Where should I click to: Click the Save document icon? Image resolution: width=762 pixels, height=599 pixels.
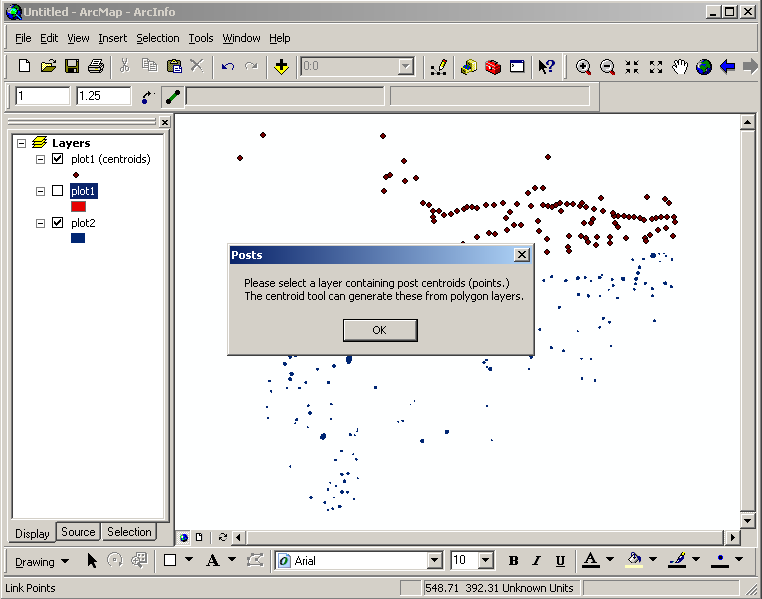coord(72,66)
